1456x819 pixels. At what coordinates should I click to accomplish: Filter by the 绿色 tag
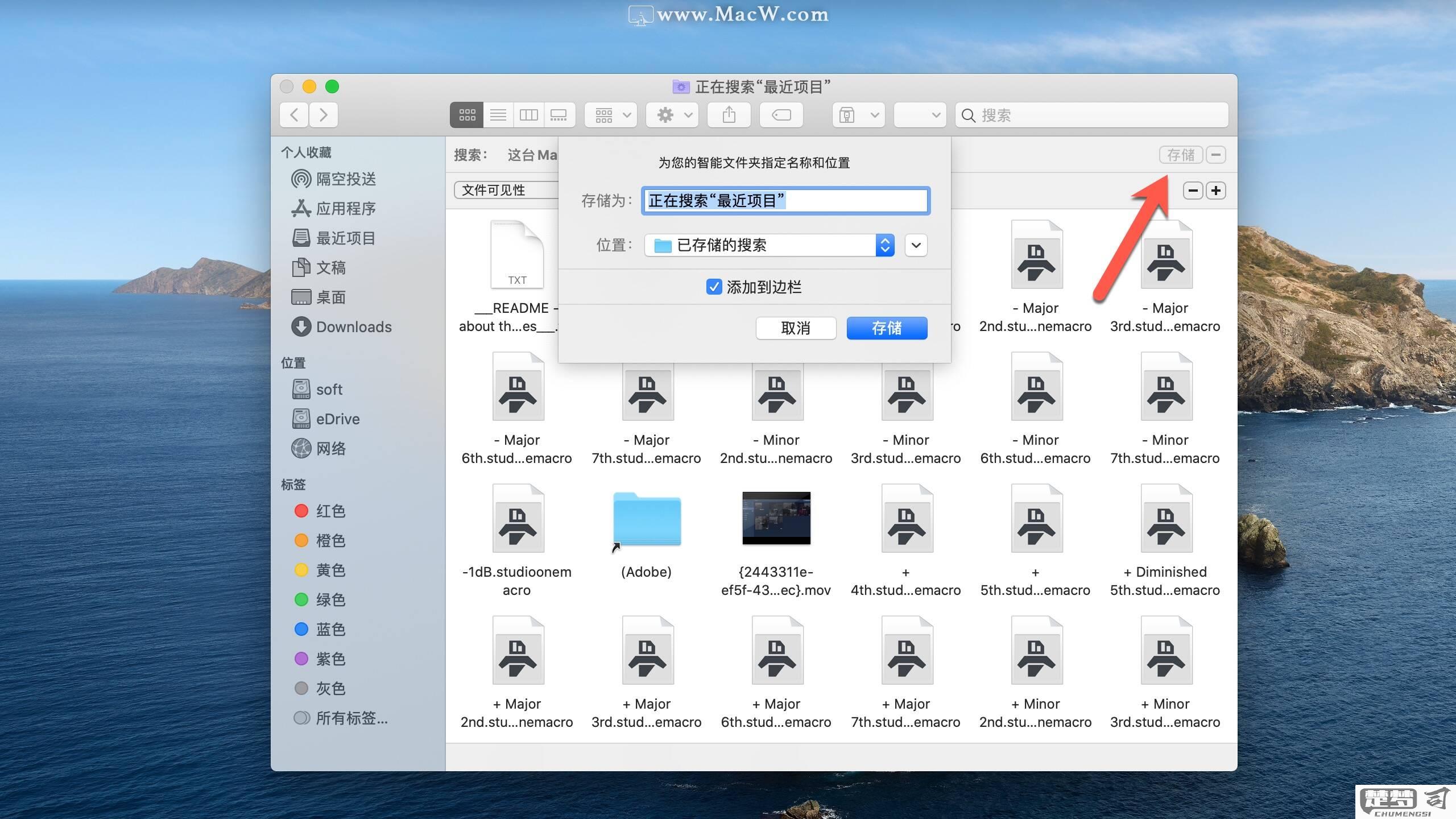(320, 600)
